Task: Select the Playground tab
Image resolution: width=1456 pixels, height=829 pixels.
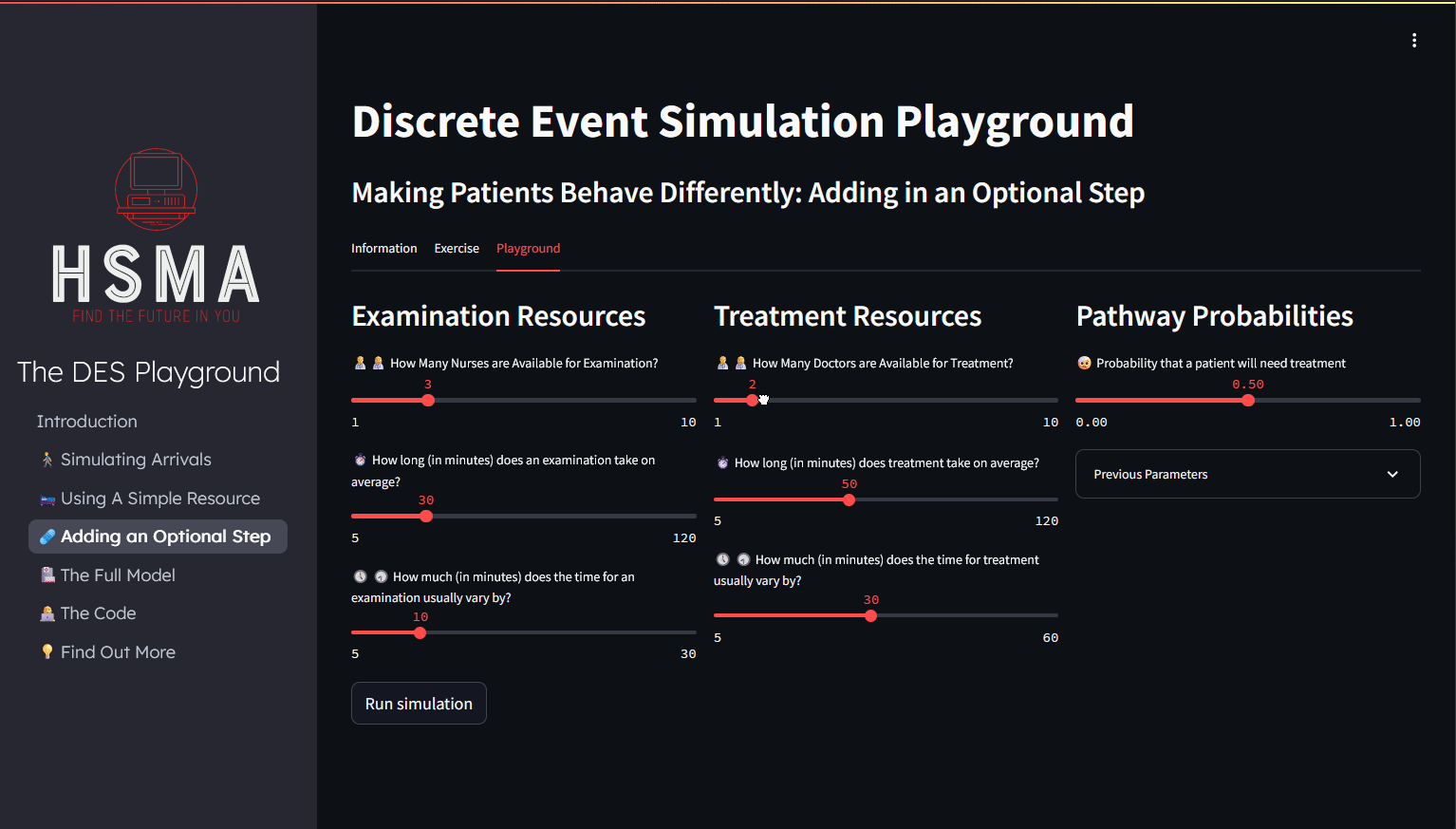Action: 528,249
